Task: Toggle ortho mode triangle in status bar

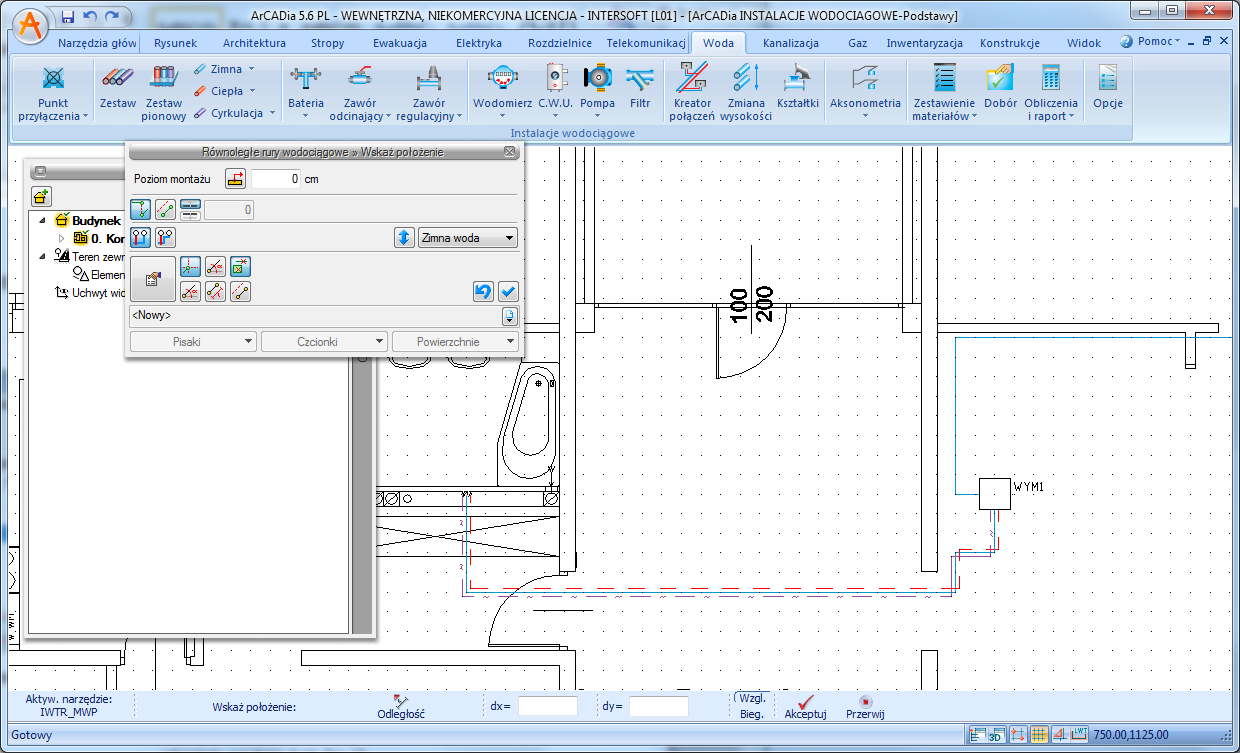Action: [1060, 735]
